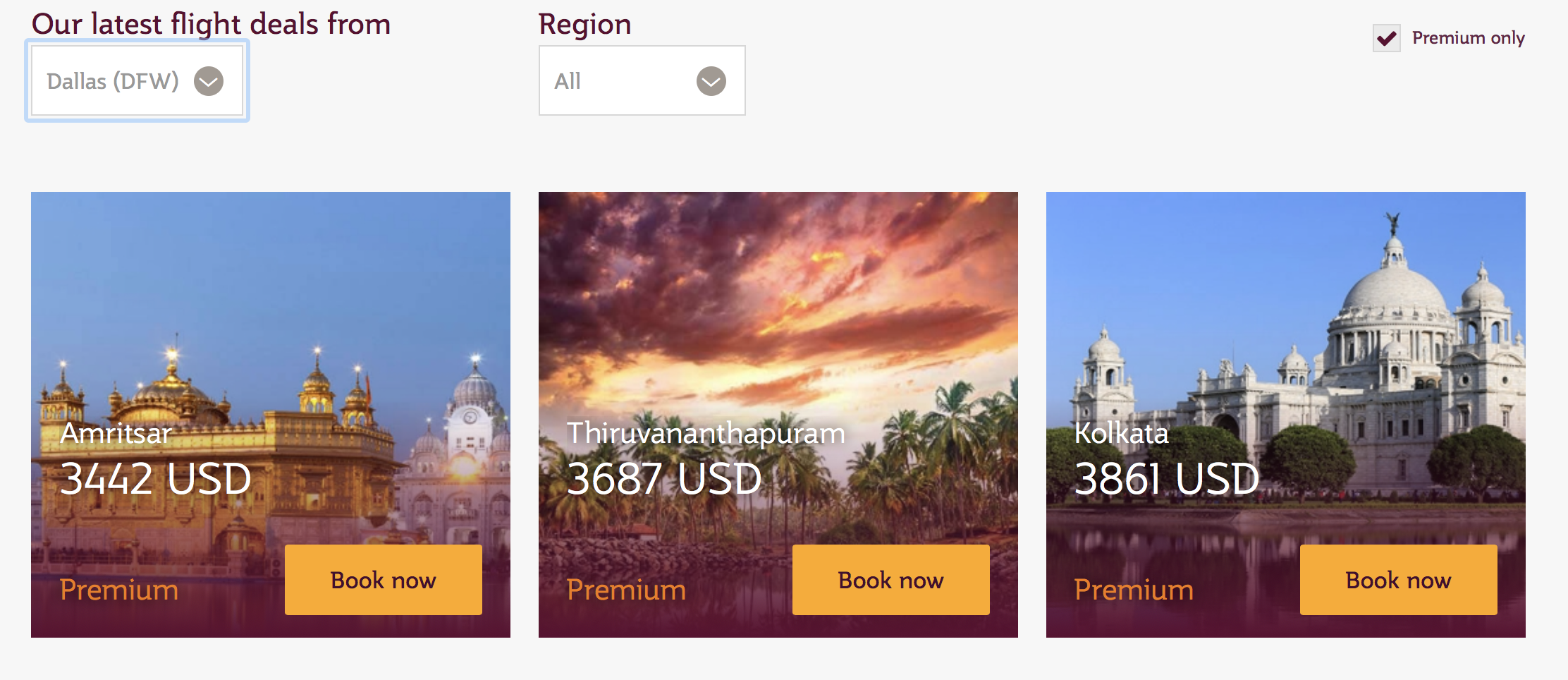The width and height of the screenshot is (1568, 680).
Task: Open the Region filter showing All
Action: (642, 80)
